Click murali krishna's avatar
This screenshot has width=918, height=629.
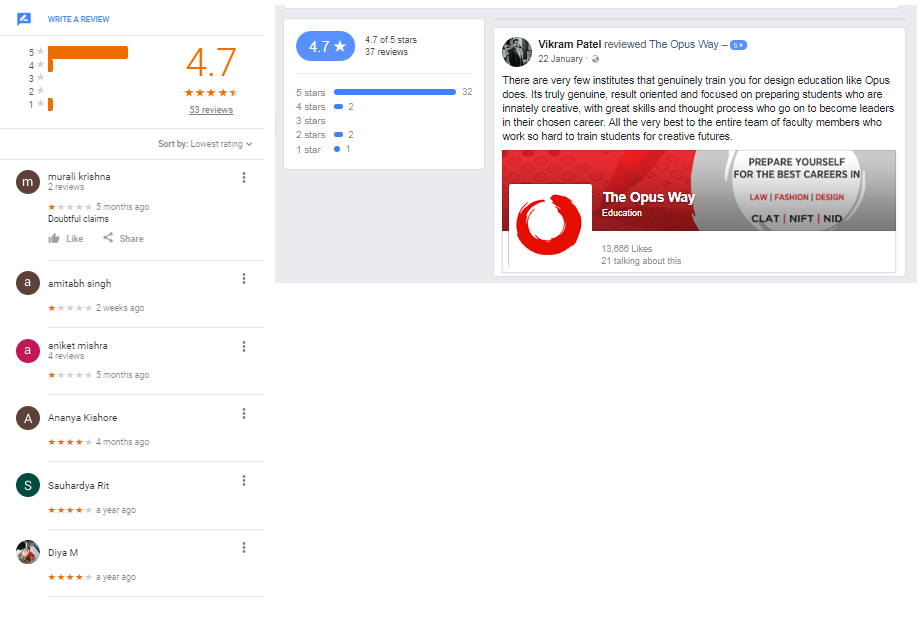(28, 182)
